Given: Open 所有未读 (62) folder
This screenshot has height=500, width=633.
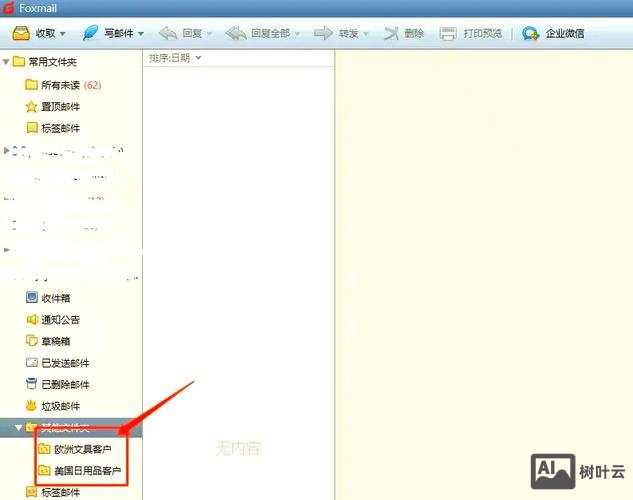Looking at the screenshot, I should [71, 85].
